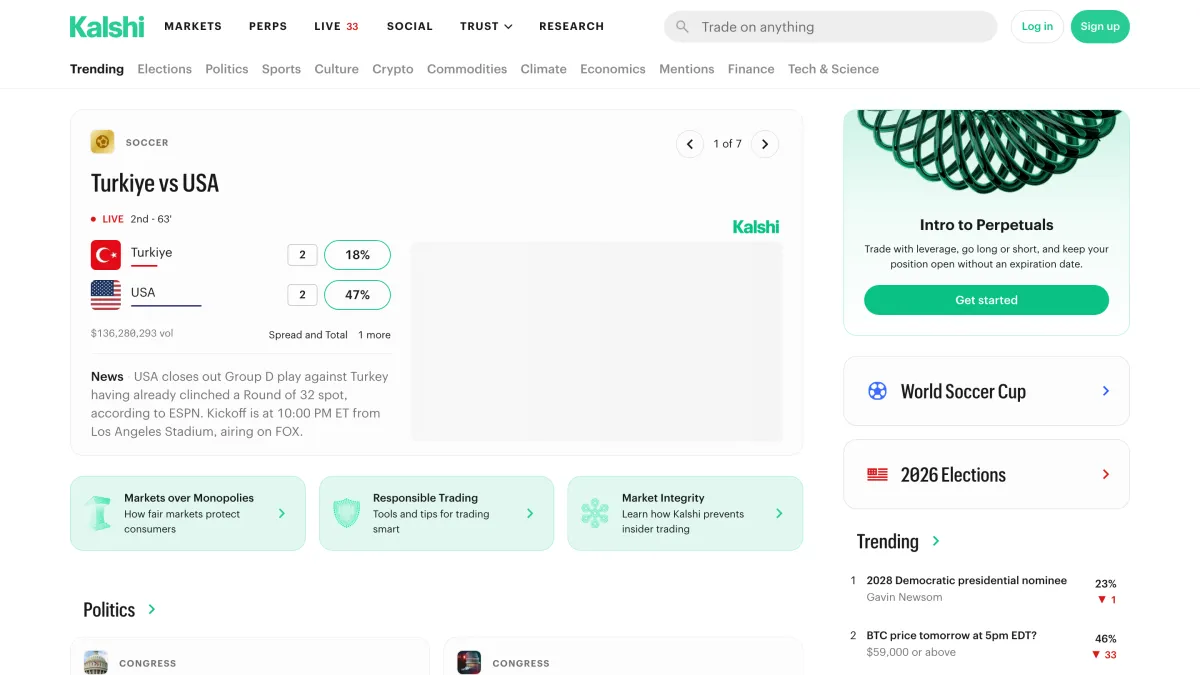Click the USA flag icon

[x=106, y=295]
